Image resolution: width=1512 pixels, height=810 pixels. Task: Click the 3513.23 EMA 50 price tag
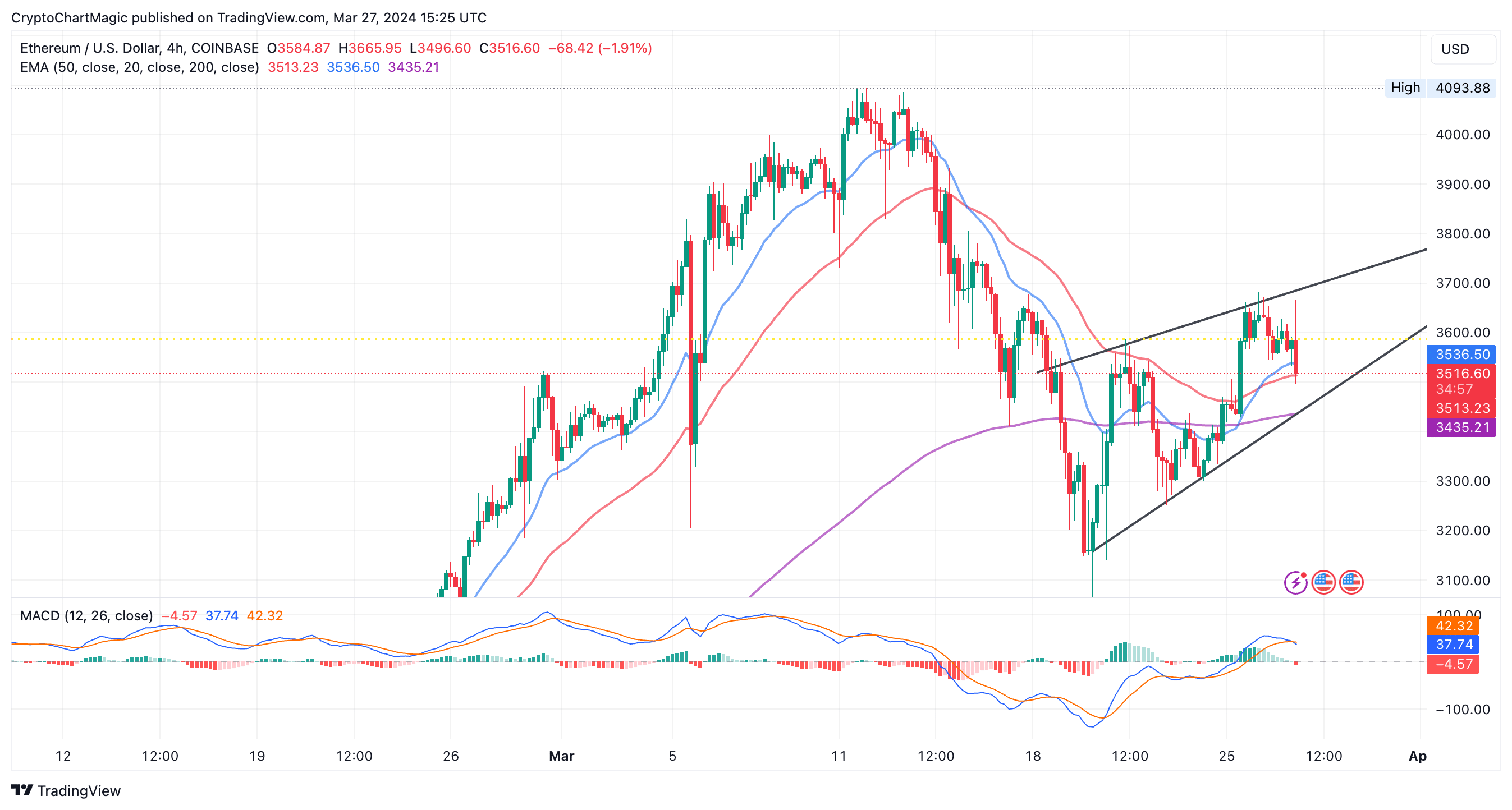coord(1461,408)
